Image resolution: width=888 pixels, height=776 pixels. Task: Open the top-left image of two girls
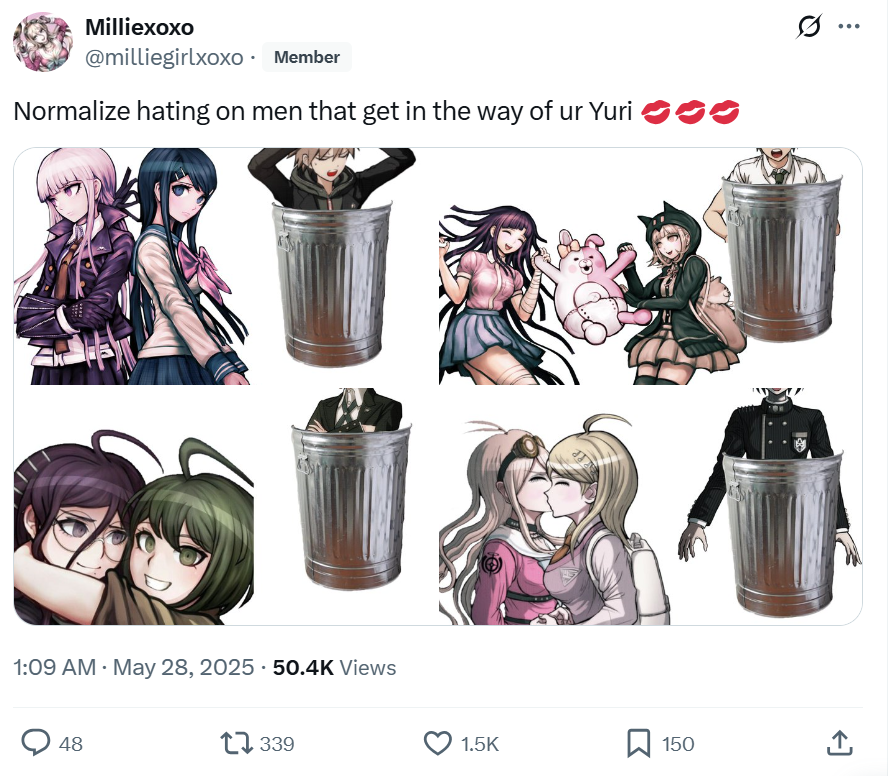[x=224, y=266]
